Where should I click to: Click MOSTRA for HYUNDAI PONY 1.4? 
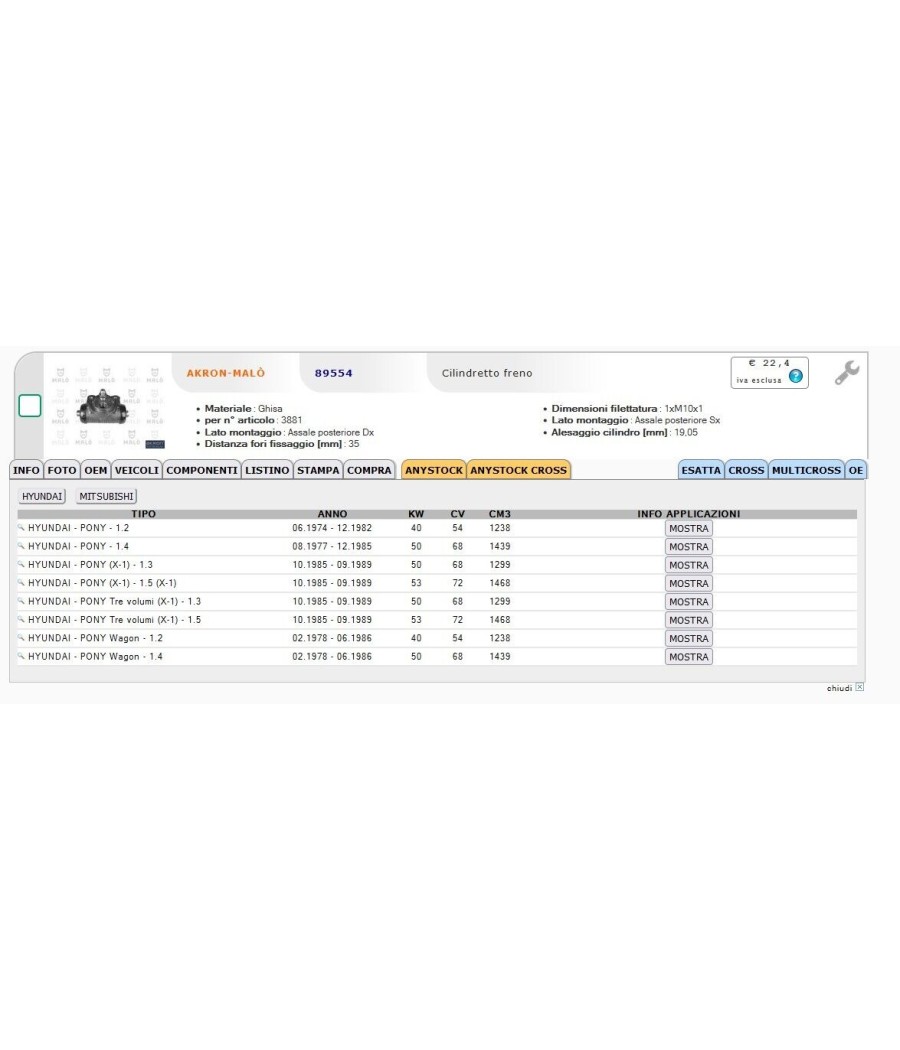[688, 546]
